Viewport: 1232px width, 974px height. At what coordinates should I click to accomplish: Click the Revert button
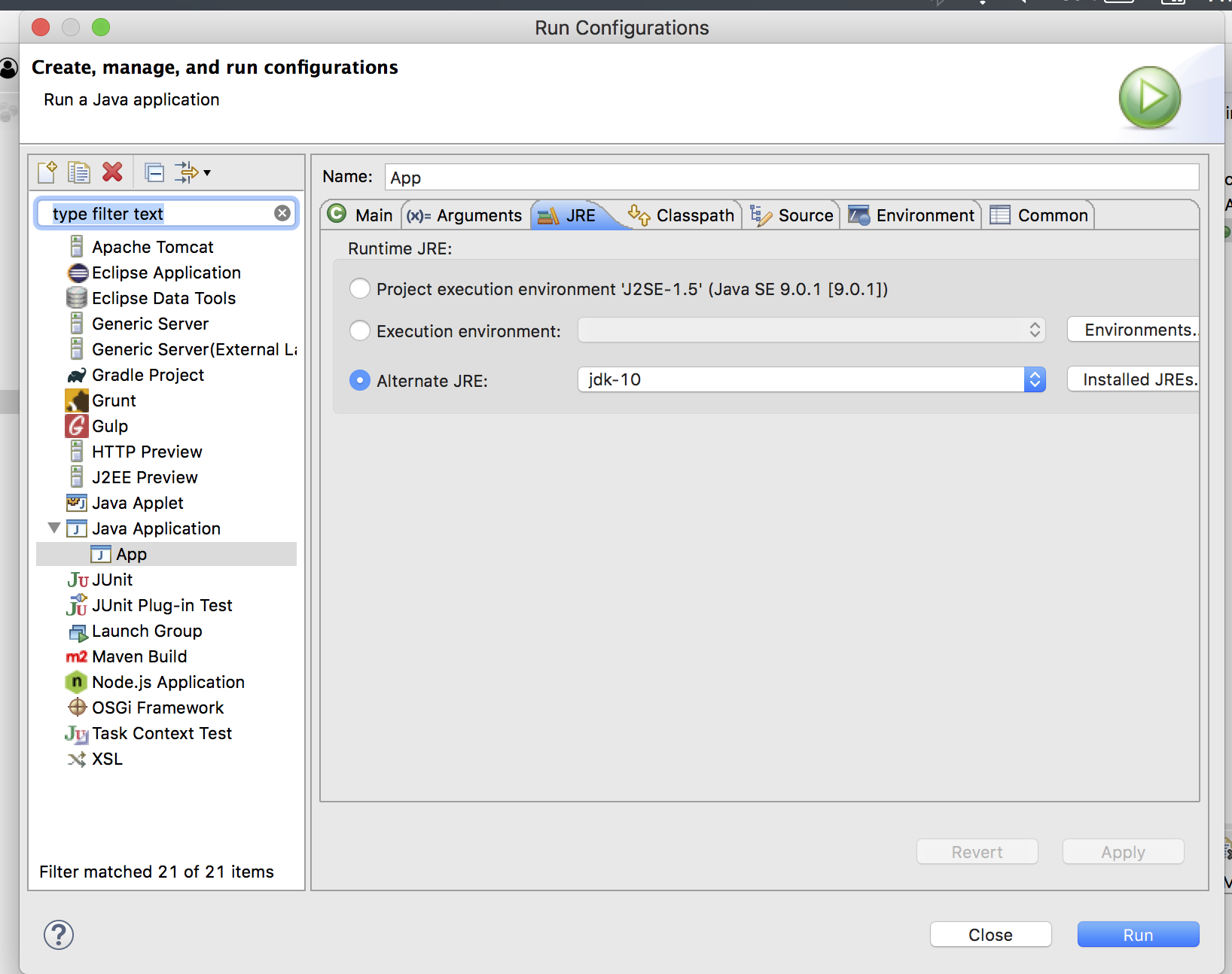tap(977, 851)
